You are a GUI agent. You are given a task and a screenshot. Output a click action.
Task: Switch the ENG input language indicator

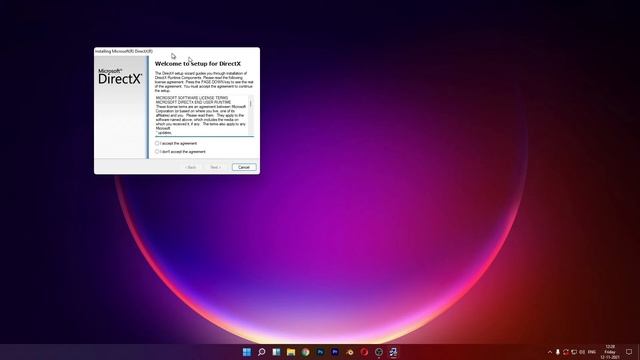(x=592, y=352)
